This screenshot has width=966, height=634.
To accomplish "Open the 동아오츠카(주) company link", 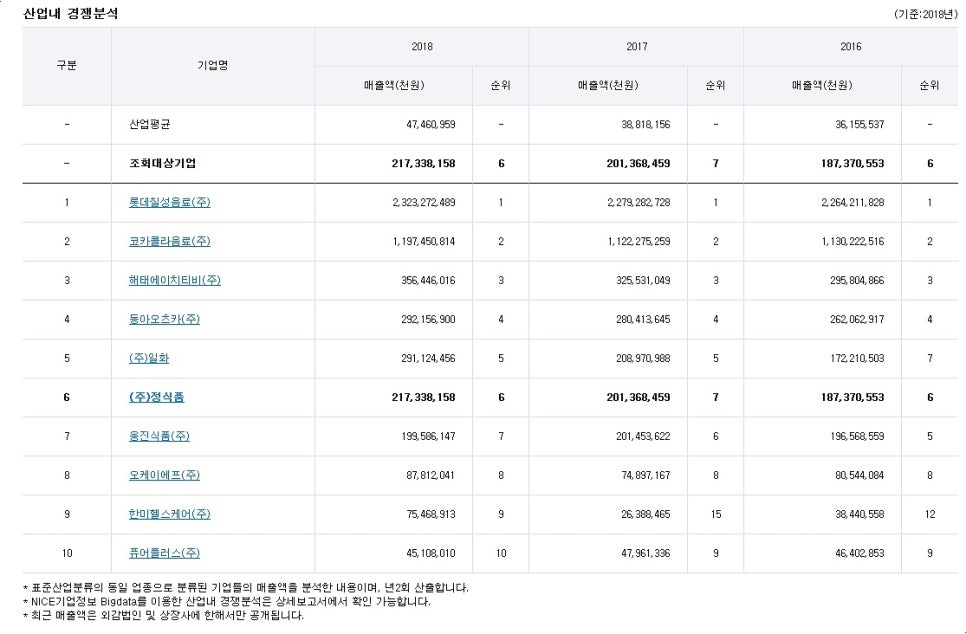I will (164, 319).
